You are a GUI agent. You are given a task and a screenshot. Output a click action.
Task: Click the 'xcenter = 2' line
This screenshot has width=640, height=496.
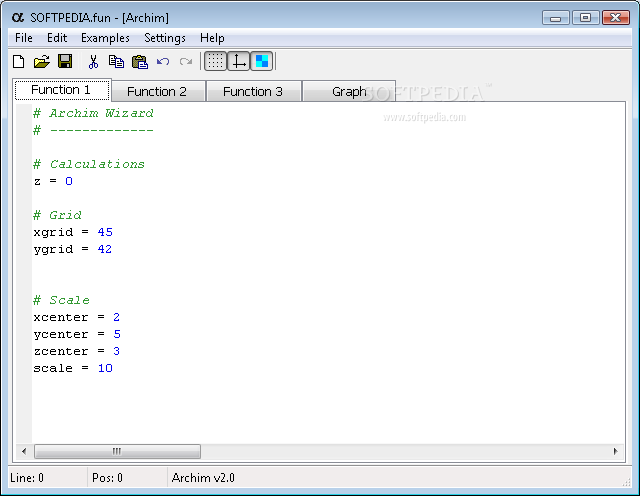coord(77,317)
